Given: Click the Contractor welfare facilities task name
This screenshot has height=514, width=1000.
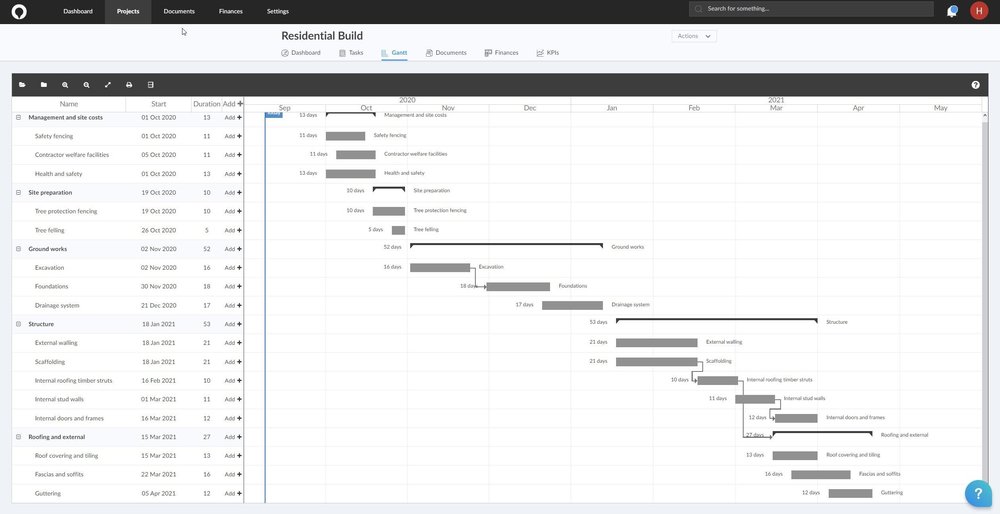Looking at the screenshot, I should tap(72, 155).
